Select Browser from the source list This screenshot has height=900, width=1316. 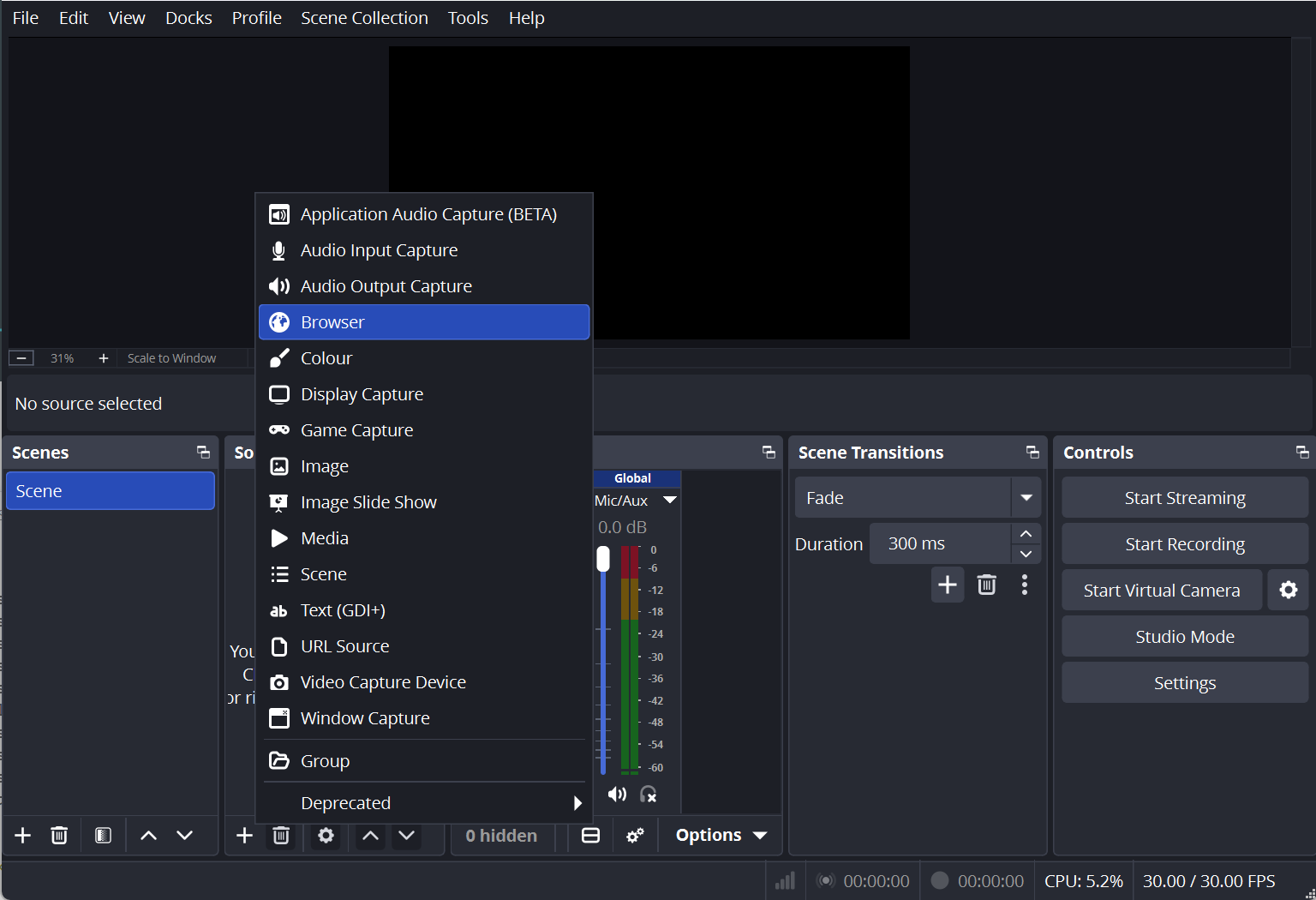coord(332,321)
